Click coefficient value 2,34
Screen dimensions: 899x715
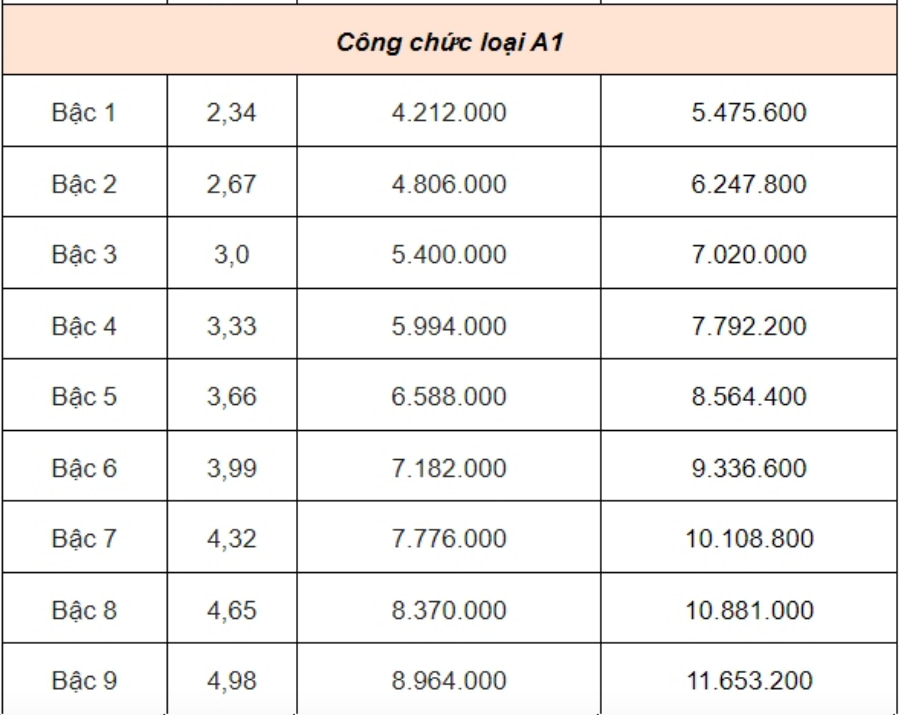[x=232, y=113]
